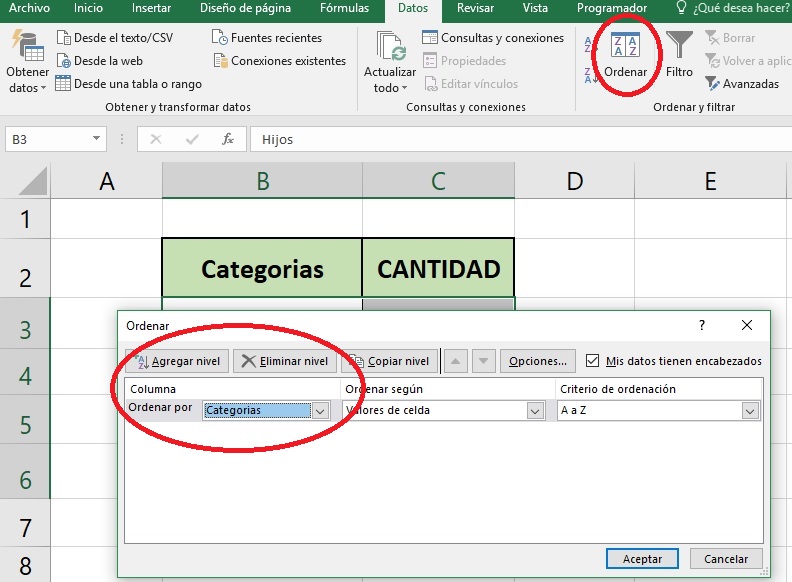Expand the Name Box dropdown arrow
The width and height of the screenshot is (792, 582).
(x=97, y=140)
